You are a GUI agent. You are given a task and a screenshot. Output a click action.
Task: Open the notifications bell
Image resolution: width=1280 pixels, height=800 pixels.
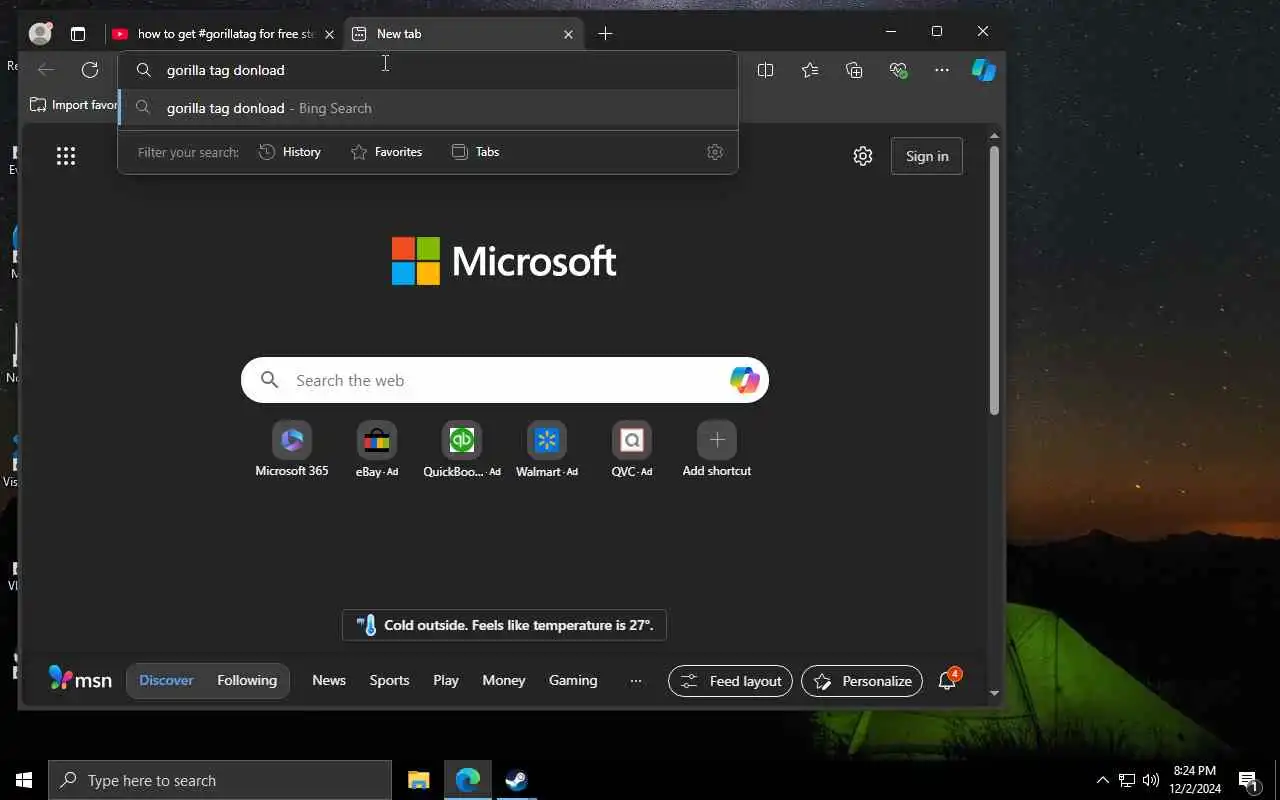(947, 681)
